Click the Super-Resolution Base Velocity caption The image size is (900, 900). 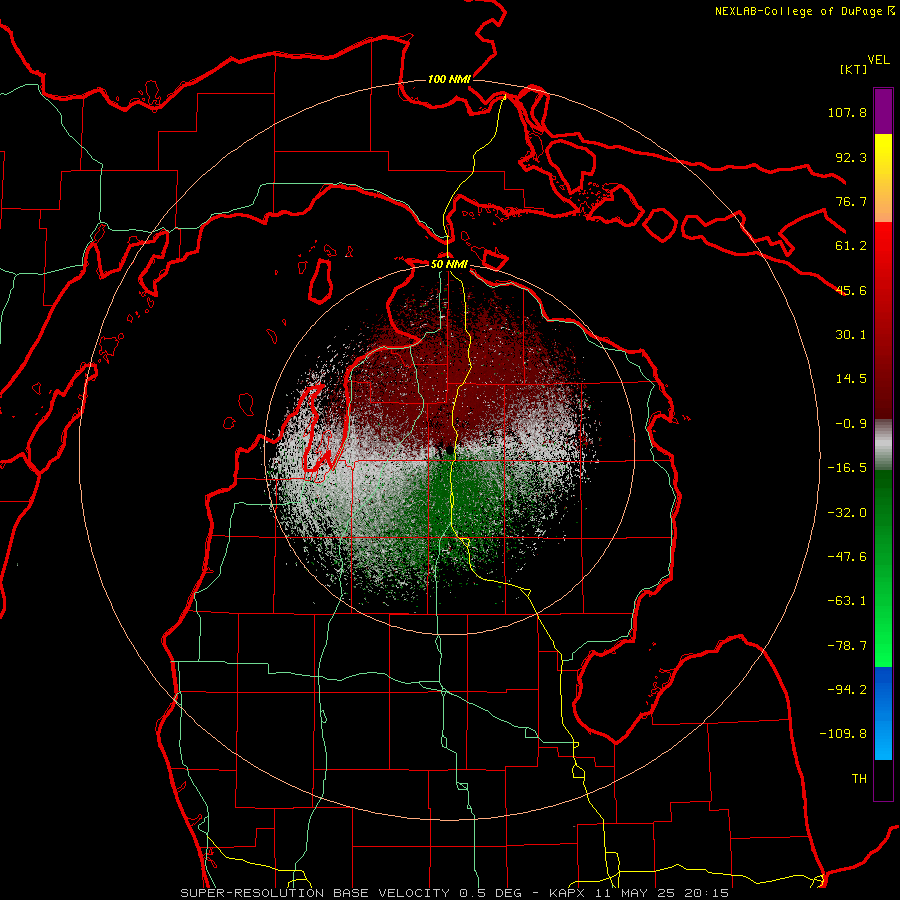(455, 893)
